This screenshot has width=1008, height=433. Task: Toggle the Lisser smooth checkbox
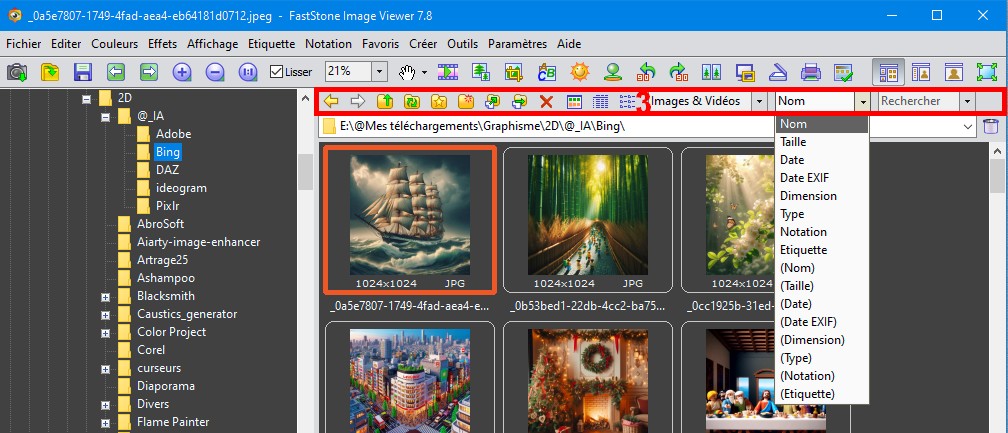276,72
